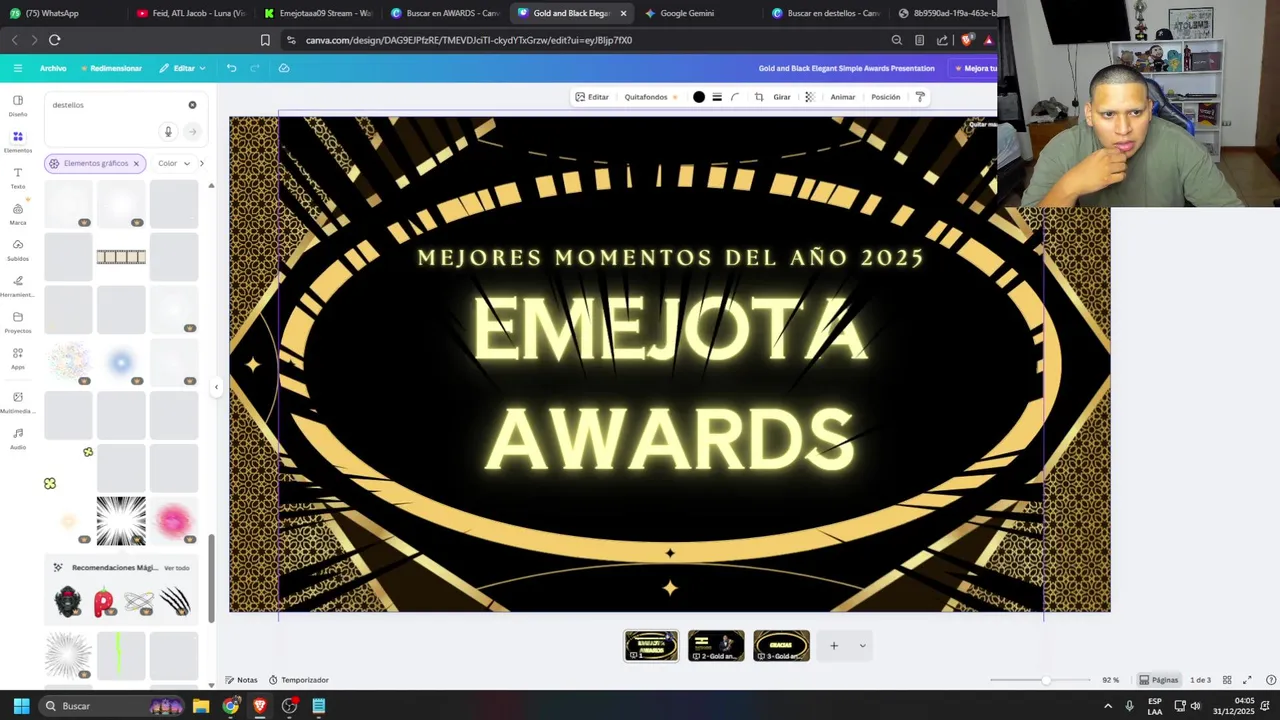This screenshot has width=1280, height=720.
Task: Show more filter chips with chevron
Action: (x=202, y=163)
